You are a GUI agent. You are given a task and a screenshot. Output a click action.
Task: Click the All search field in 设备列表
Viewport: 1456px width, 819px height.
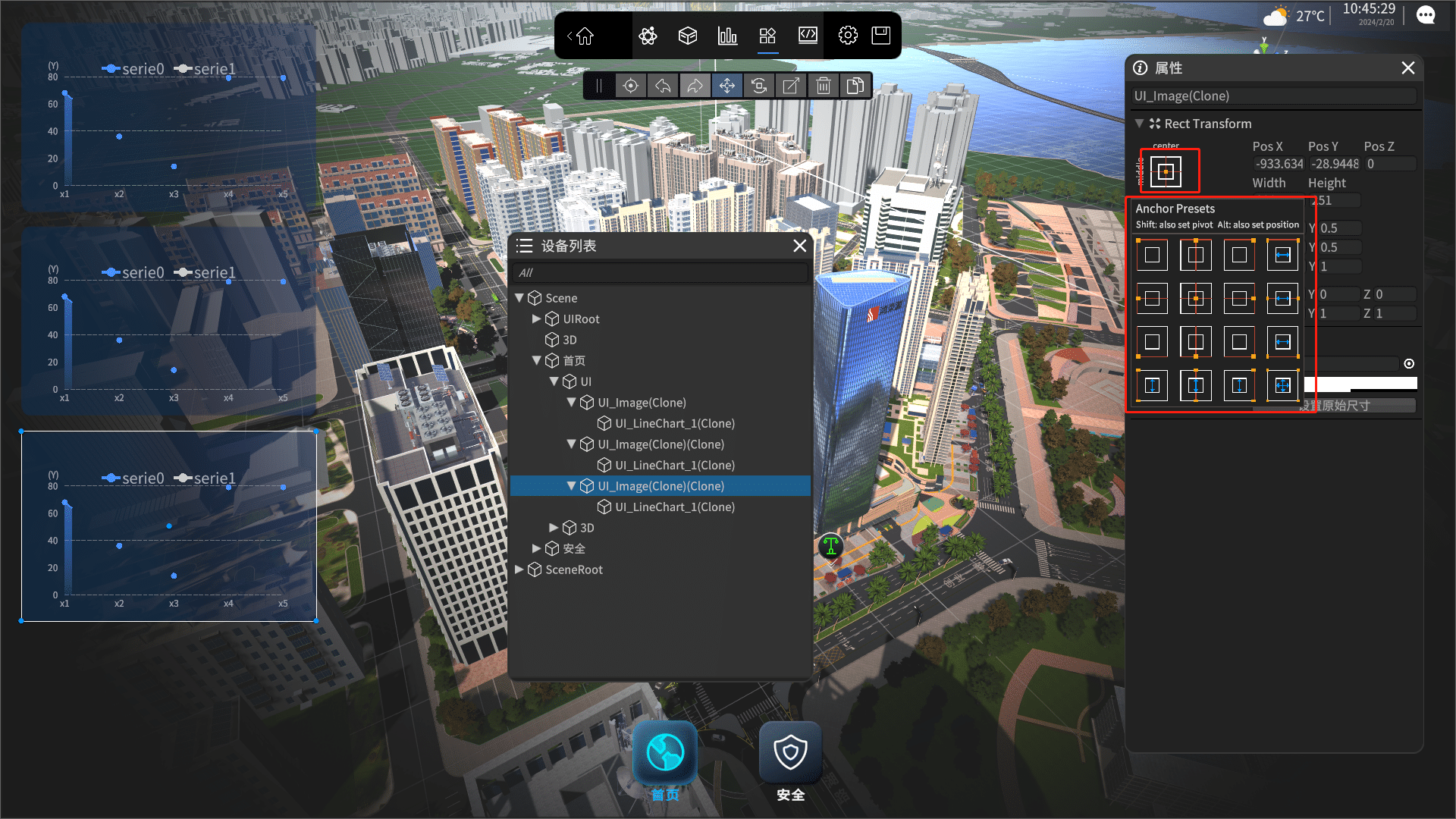660,273
